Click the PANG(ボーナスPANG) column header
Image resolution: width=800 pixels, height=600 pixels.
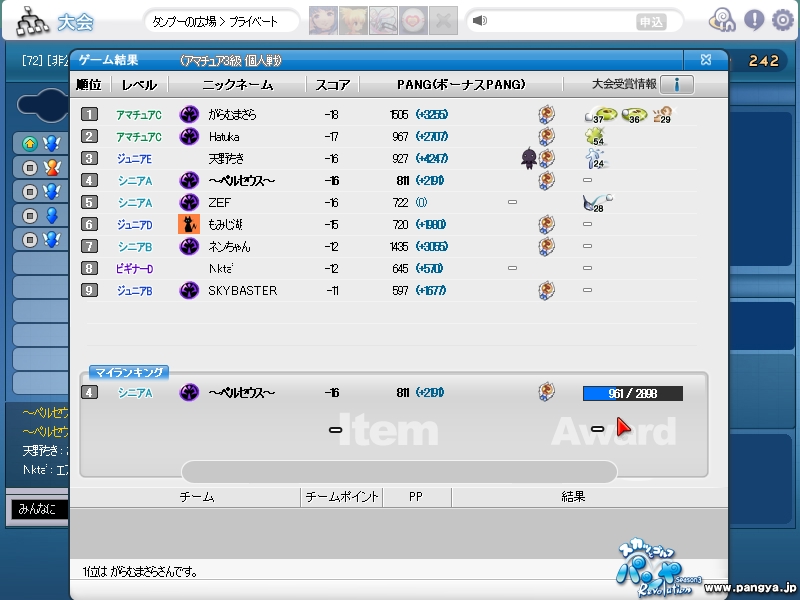[x=461, y=85]
